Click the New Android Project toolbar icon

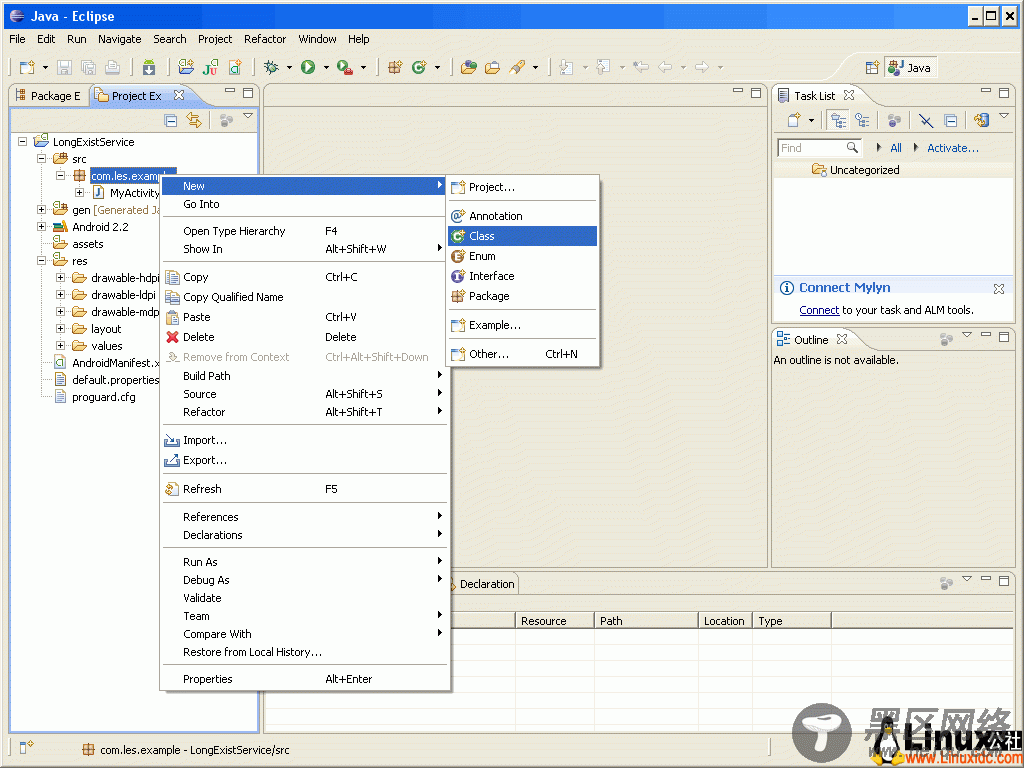[186, 67]
